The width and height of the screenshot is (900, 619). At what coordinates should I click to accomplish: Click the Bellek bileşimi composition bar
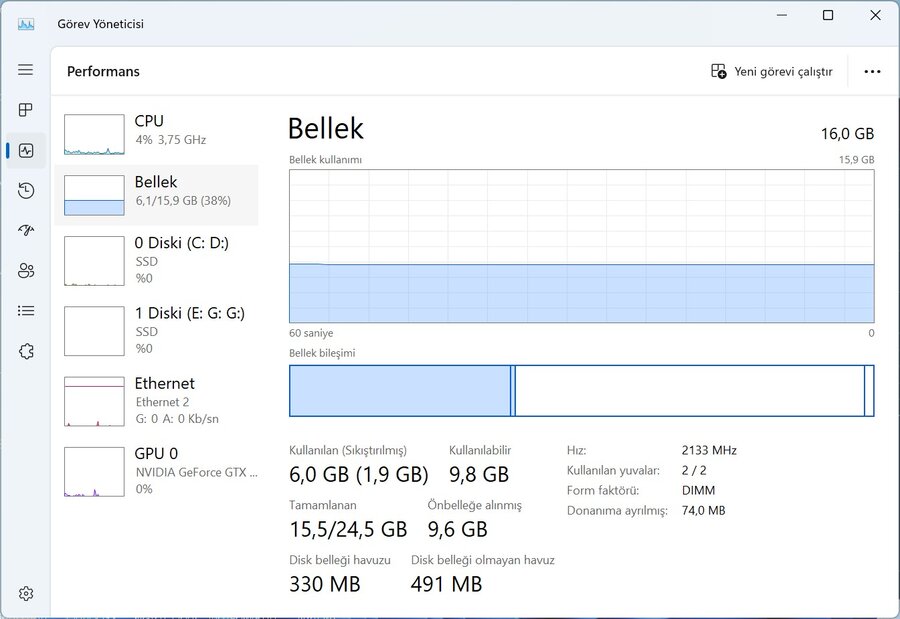pos(581,390)
